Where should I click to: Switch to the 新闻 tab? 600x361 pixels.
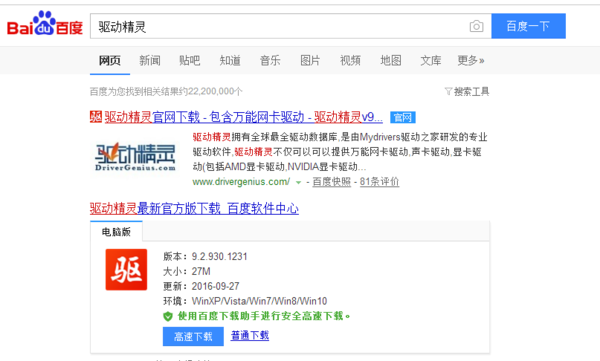(150, 60)
